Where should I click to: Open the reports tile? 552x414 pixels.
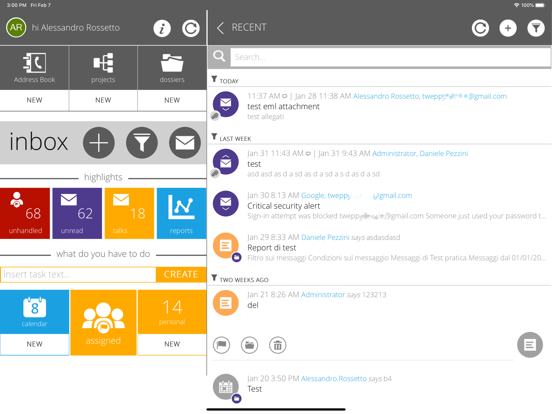tap(181, 213)
